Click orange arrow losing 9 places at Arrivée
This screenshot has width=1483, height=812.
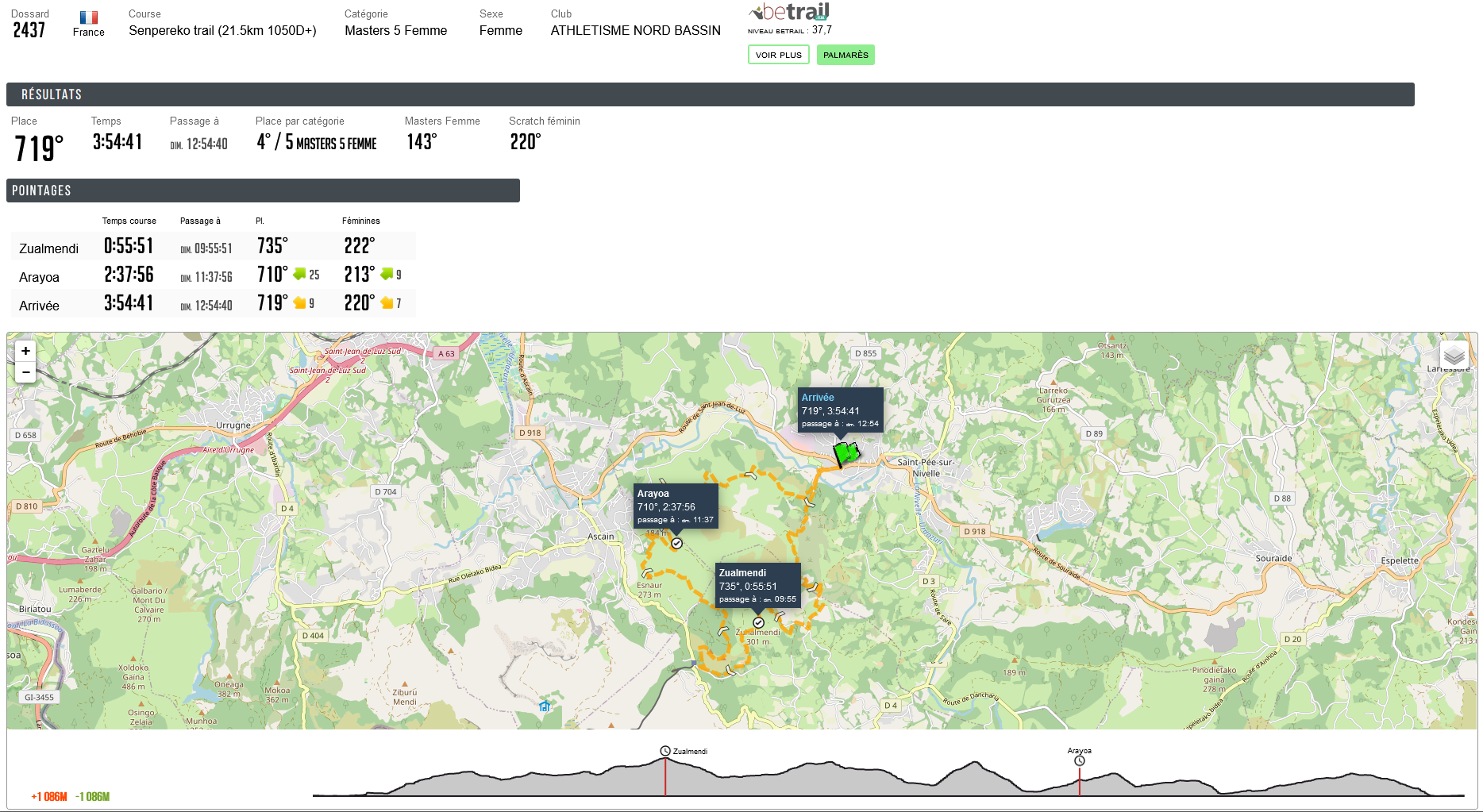coord(299,302)
